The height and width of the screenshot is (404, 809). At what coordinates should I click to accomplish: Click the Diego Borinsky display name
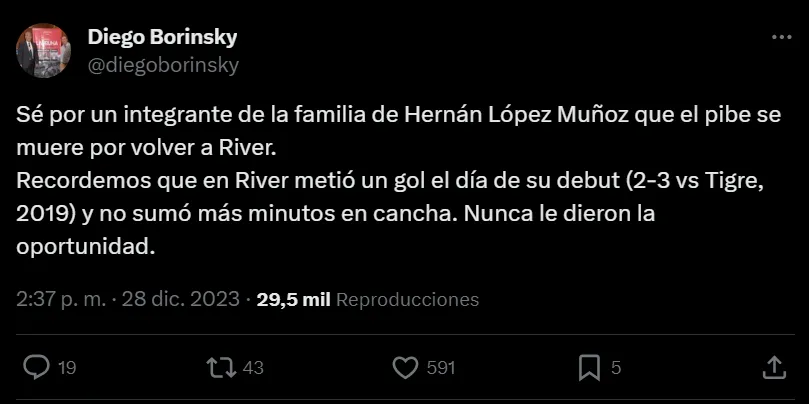coord(162,37)
